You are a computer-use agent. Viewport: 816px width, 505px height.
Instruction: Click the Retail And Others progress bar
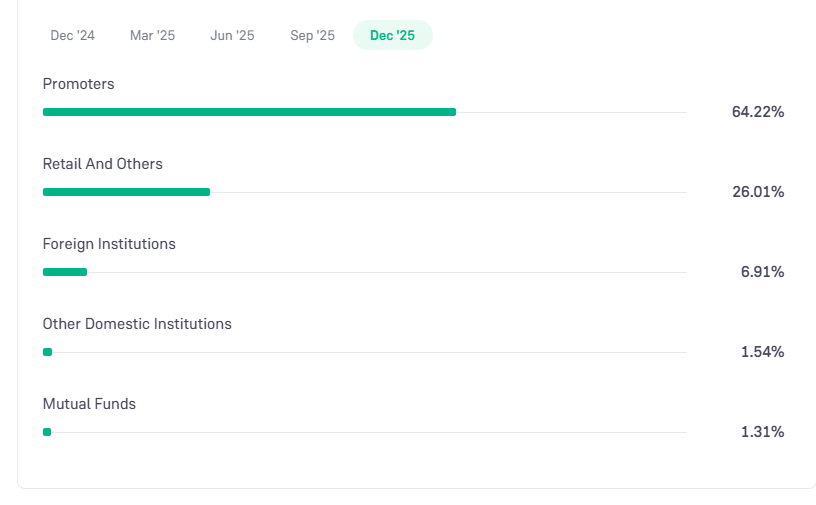coord(126,192)
